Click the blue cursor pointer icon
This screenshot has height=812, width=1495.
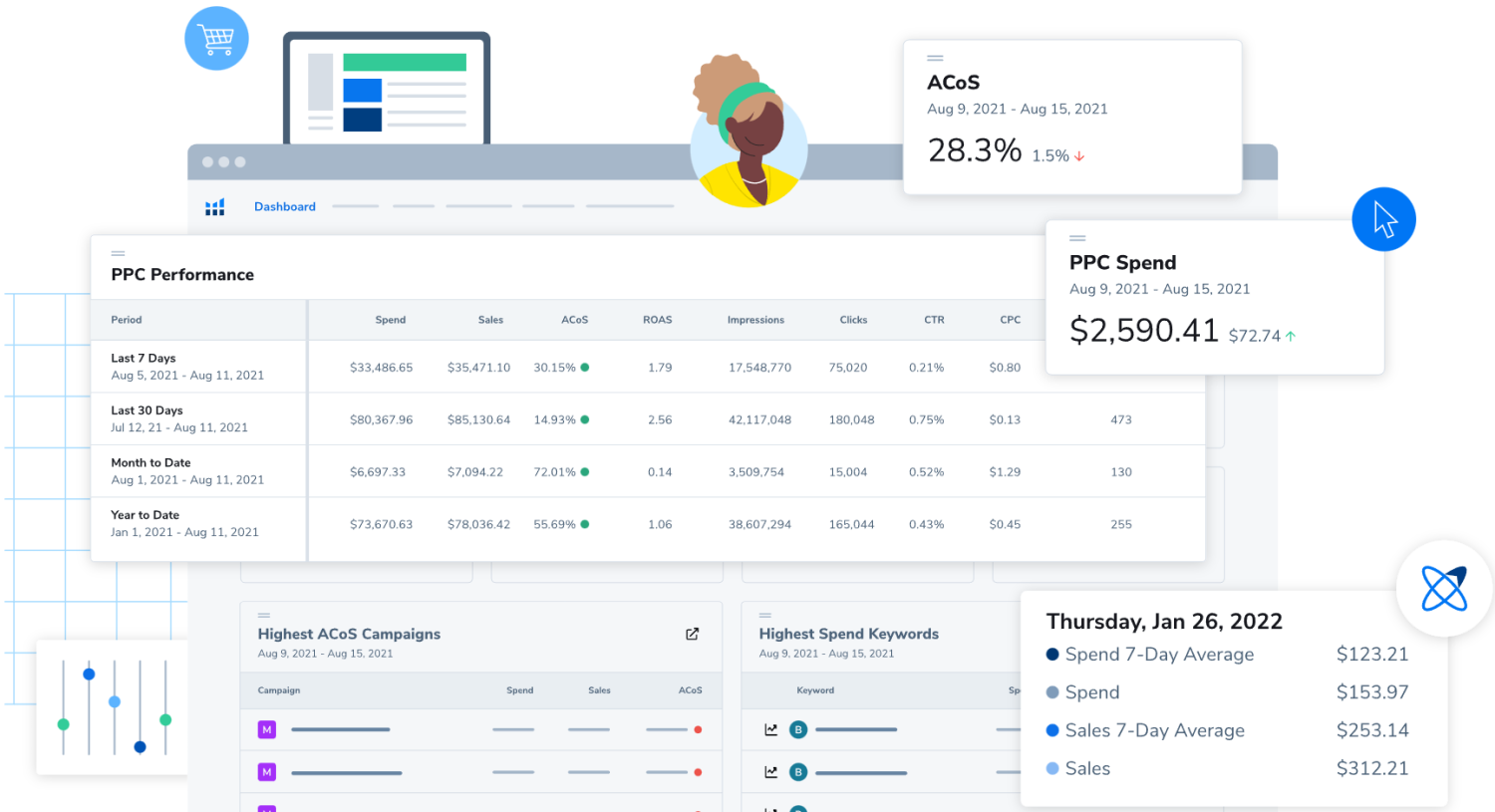pyautogui.click(x=1383, y=218)
